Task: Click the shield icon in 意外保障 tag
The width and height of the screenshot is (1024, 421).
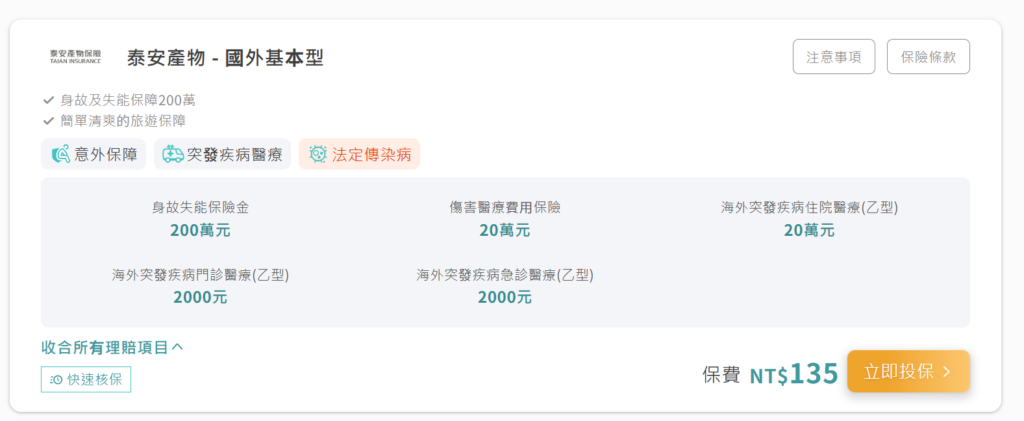Action: pyautogui.click(x=60, y=155)
